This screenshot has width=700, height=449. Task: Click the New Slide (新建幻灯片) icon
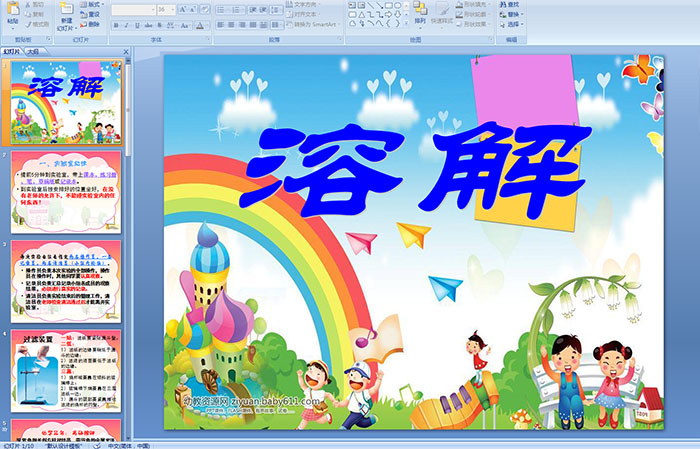(x=67, y=8)
